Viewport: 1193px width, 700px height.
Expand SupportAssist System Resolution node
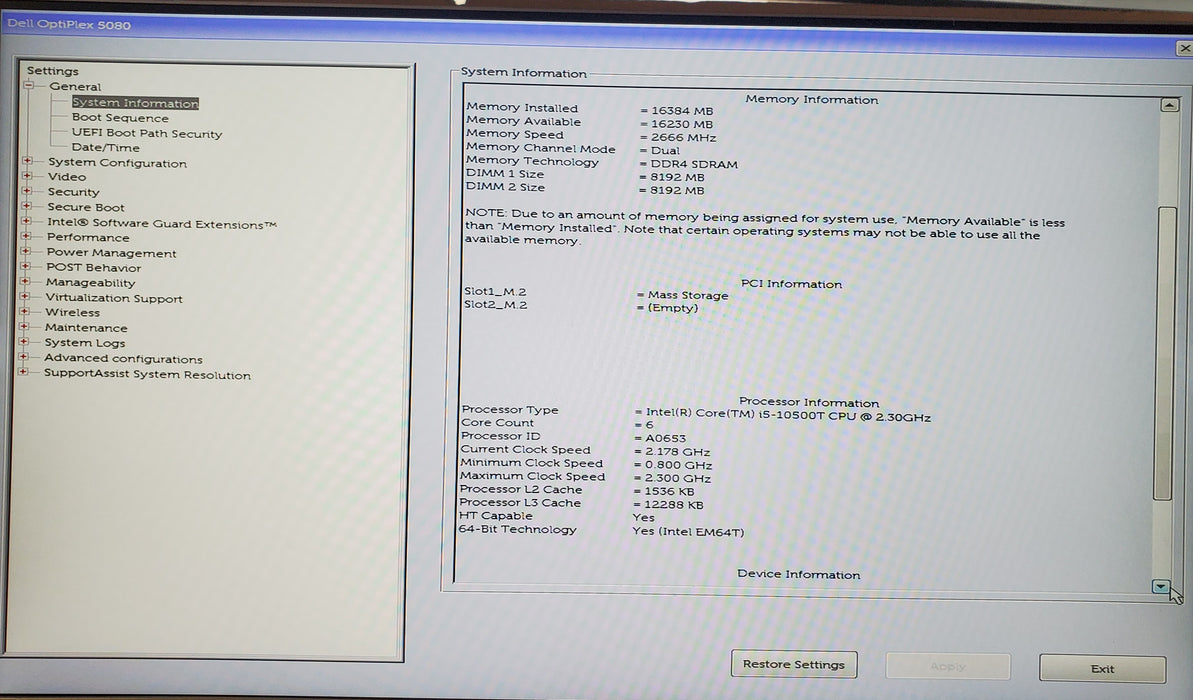[23, 372]
